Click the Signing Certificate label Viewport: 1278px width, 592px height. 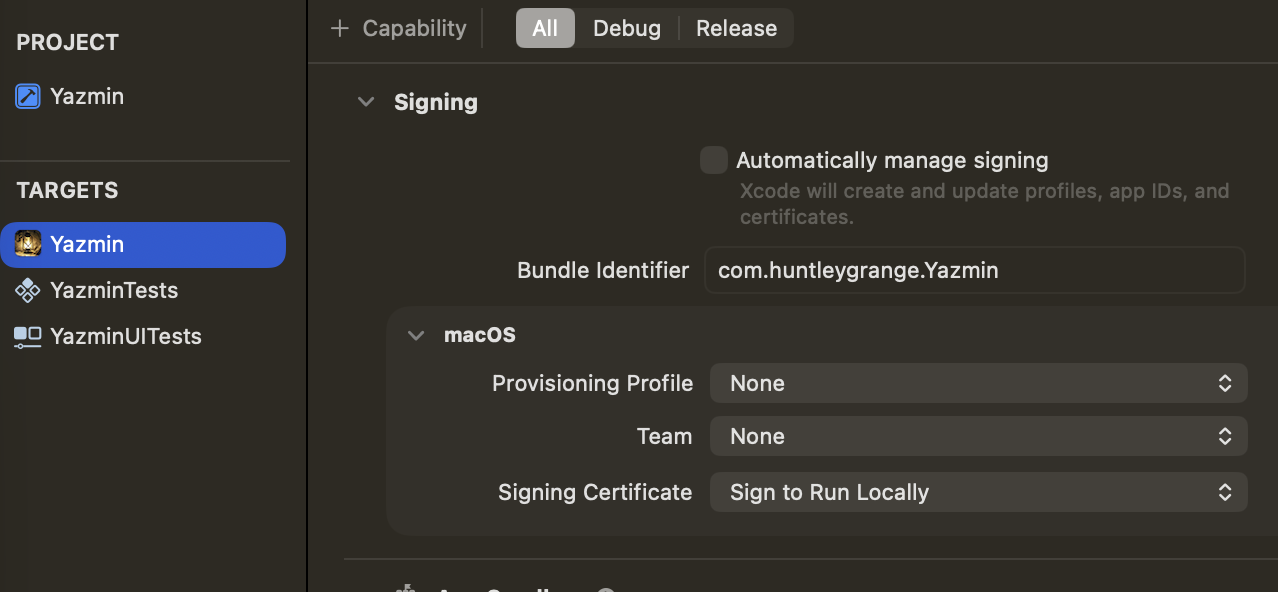595,492
